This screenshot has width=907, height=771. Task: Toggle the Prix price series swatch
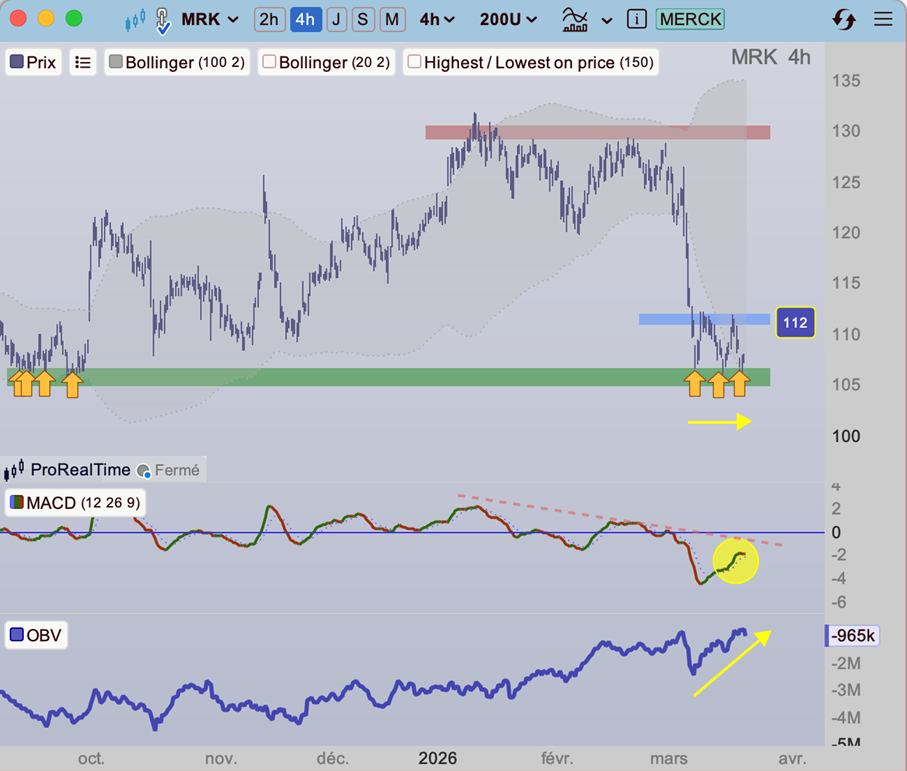coord(17,62)
